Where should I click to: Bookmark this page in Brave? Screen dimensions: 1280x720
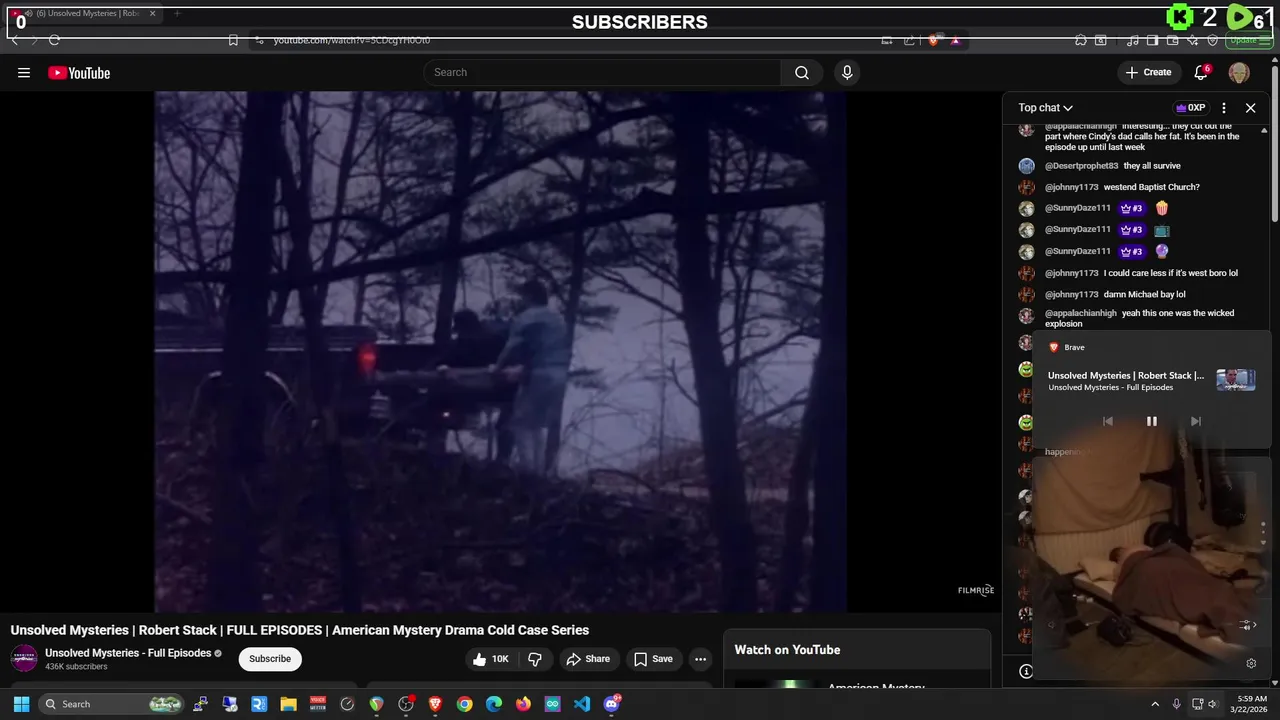click(x=233, y=40)
